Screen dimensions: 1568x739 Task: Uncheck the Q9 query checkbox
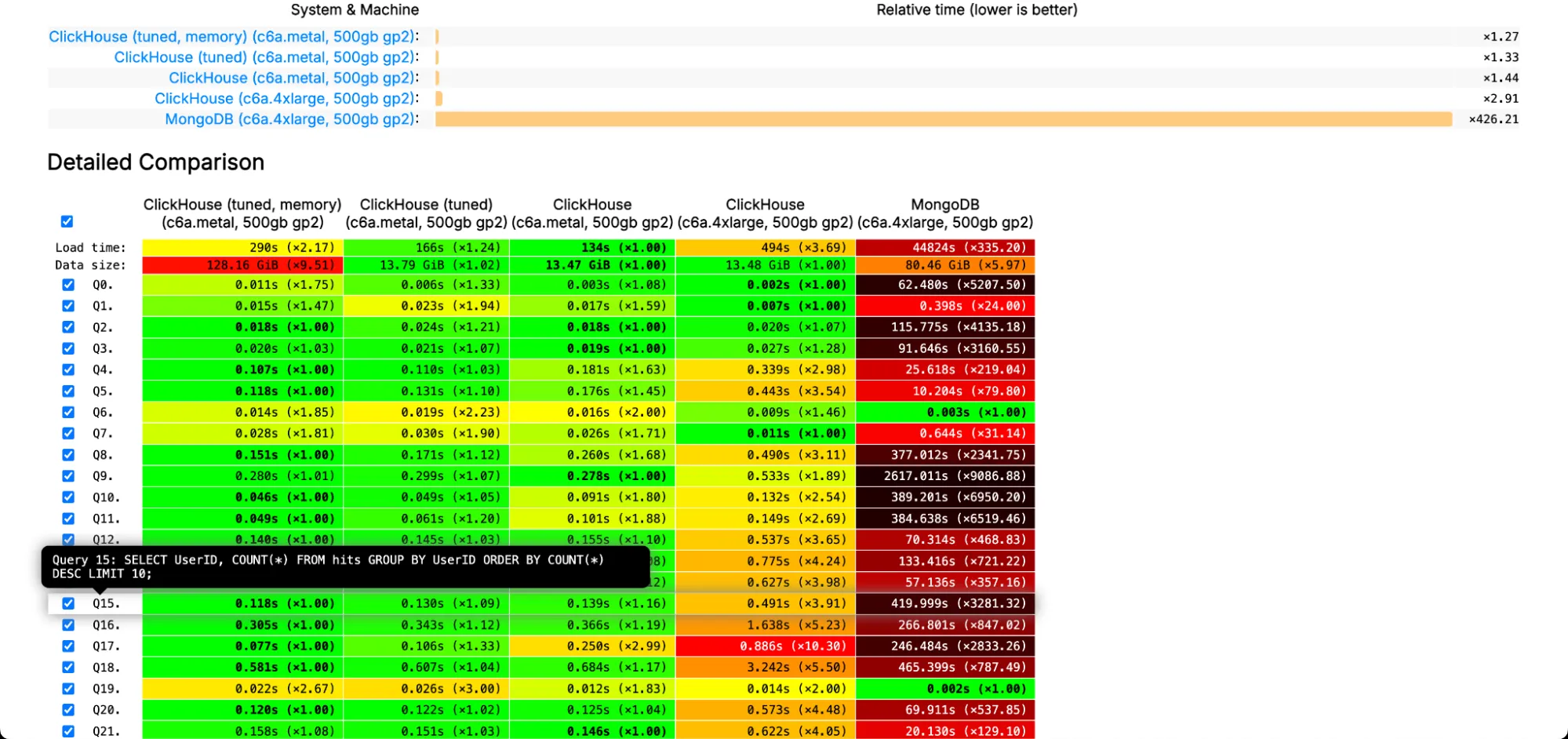coord(68,476)
